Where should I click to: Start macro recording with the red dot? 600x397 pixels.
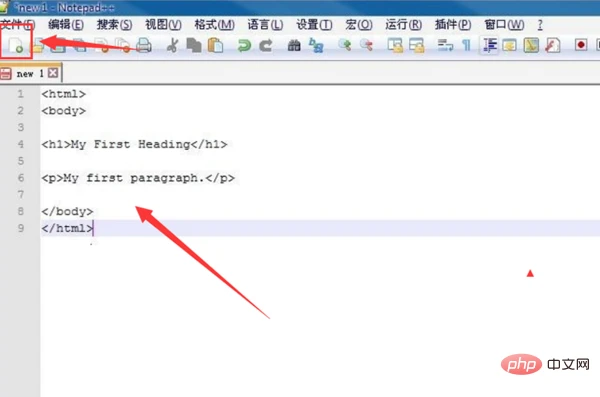click(581, 45)
